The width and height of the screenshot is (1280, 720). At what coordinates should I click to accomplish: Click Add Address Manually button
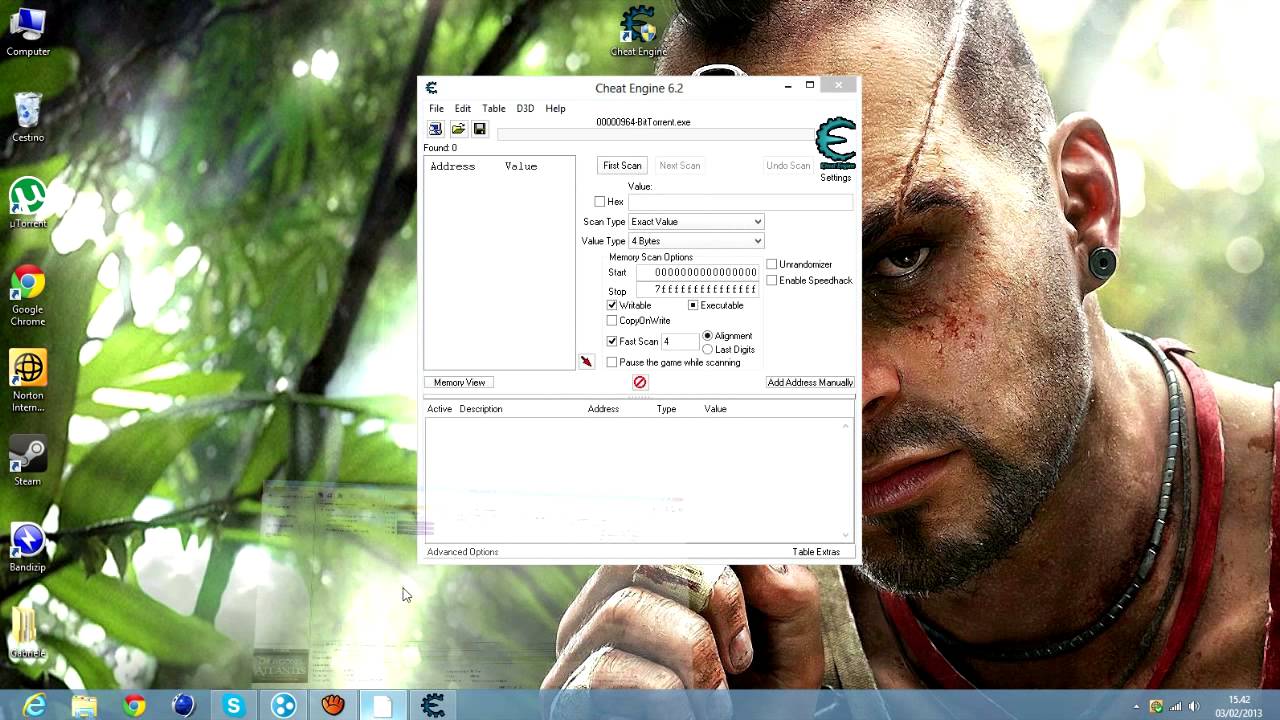coord(810,382)
